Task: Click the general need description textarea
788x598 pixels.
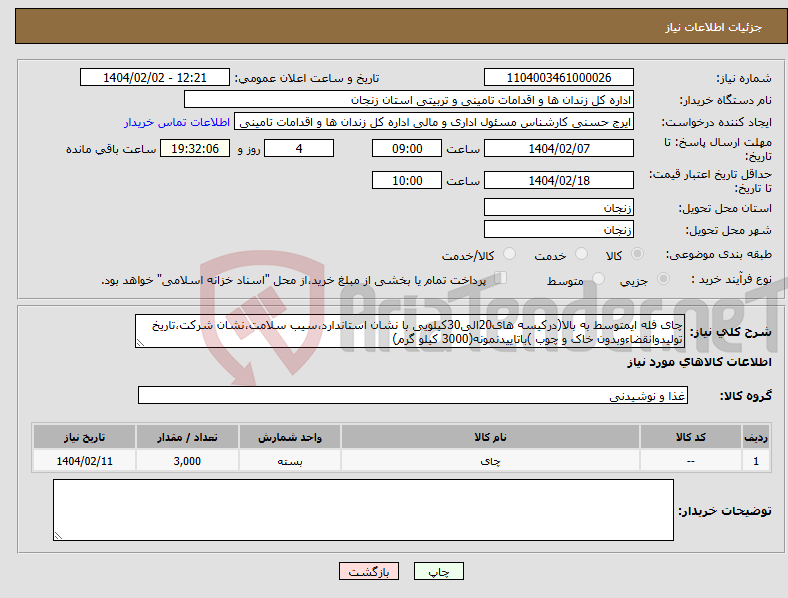Action: 410,331
